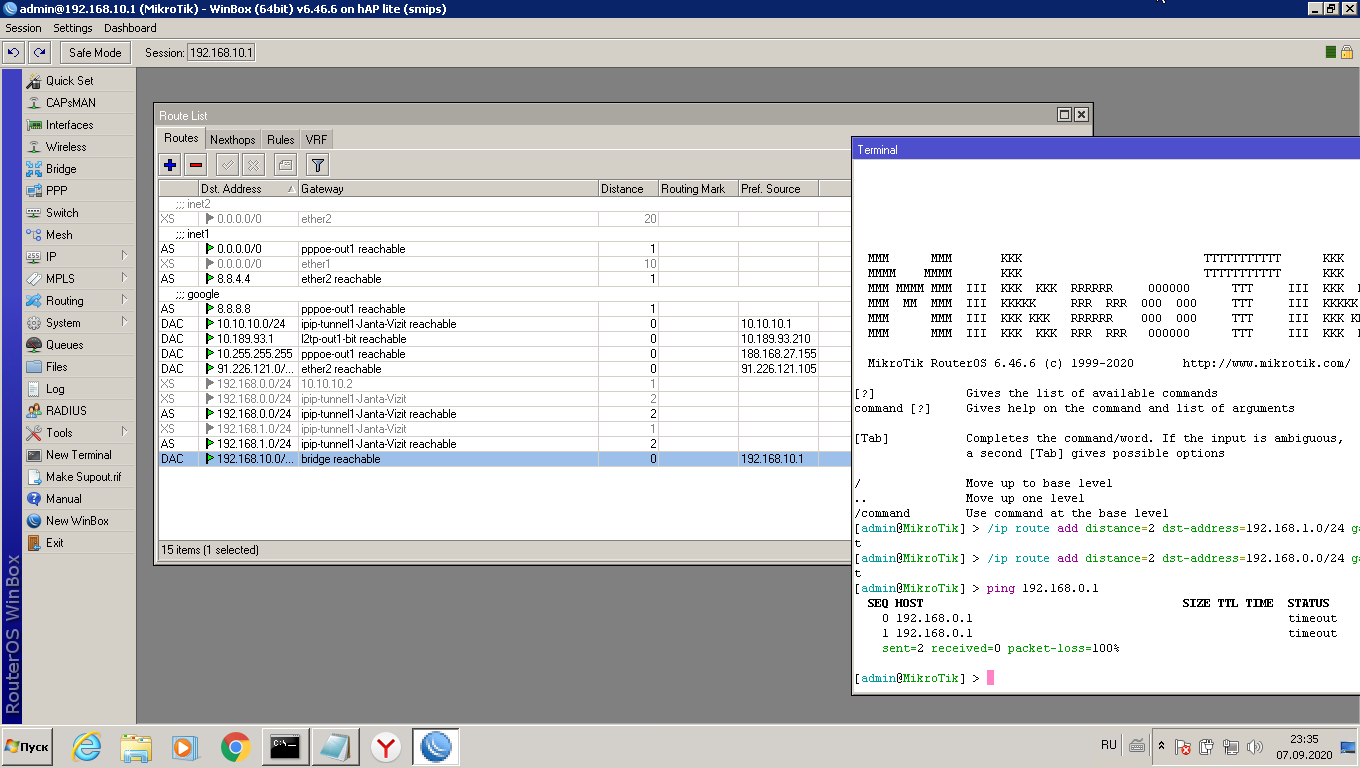Click the Terminal window title bar
This screenshot has height=768, width=1360.
click(x=1106, y=149)
